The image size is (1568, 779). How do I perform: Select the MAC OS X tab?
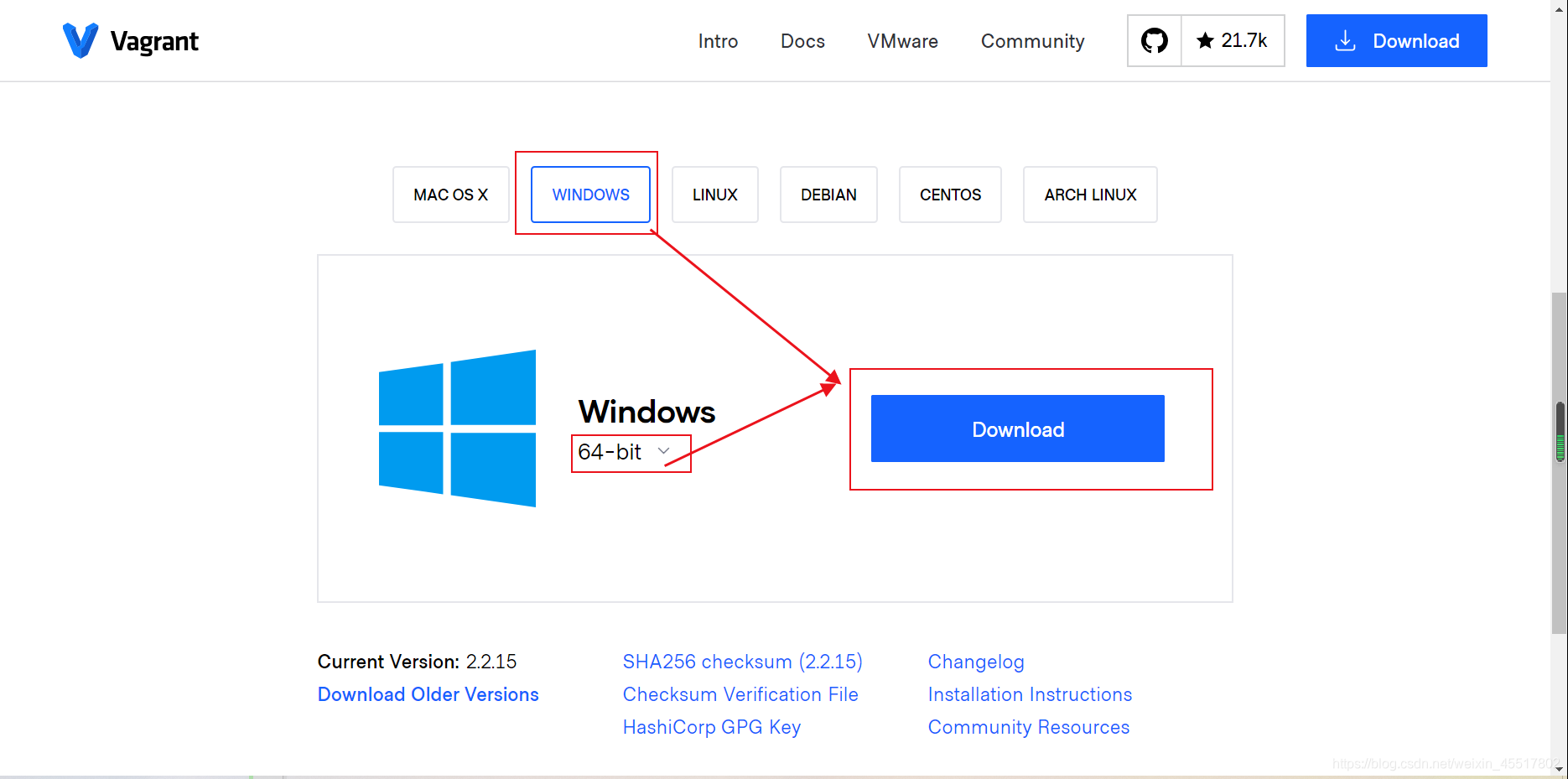coord(450,195)
